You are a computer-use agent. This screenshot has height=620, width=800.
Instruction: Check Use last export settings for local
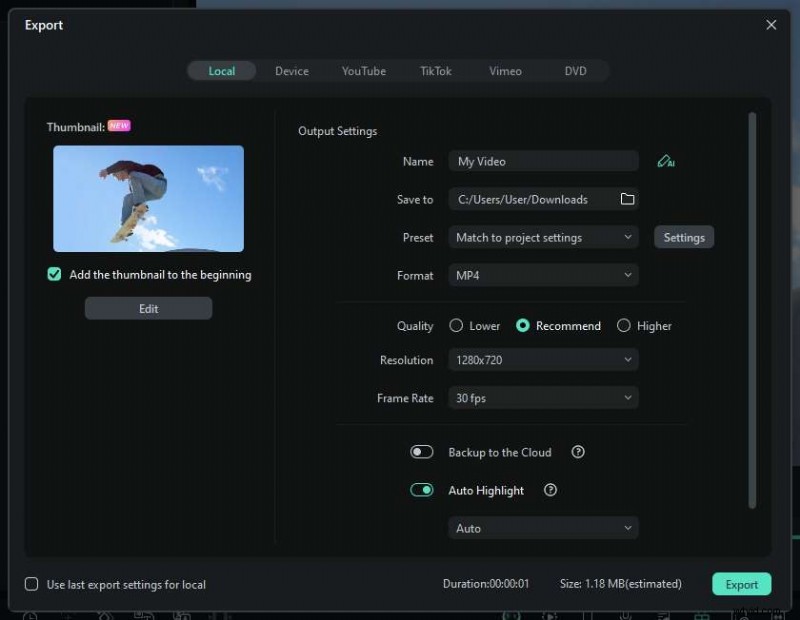click(31, 584)
